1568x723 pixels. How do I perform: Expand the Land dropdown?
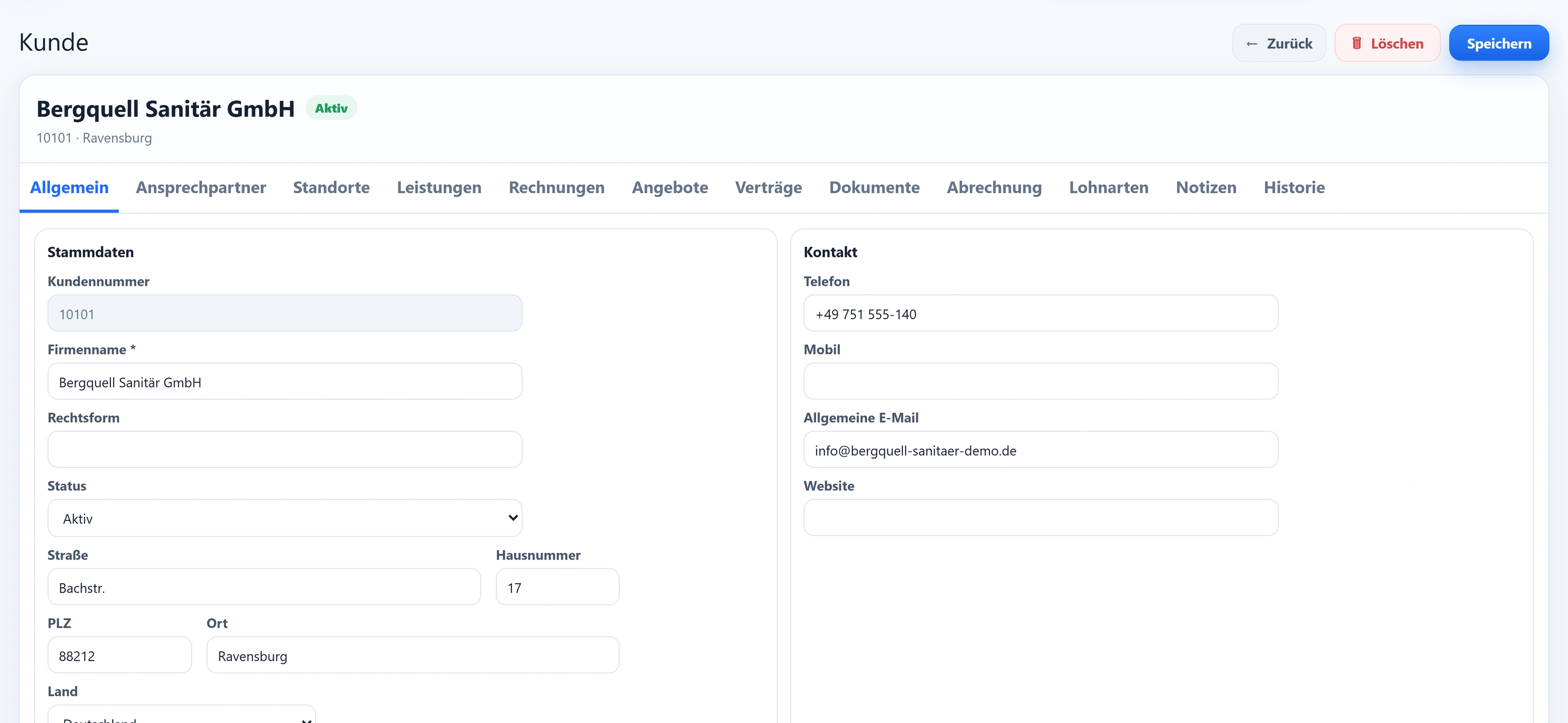181,714
